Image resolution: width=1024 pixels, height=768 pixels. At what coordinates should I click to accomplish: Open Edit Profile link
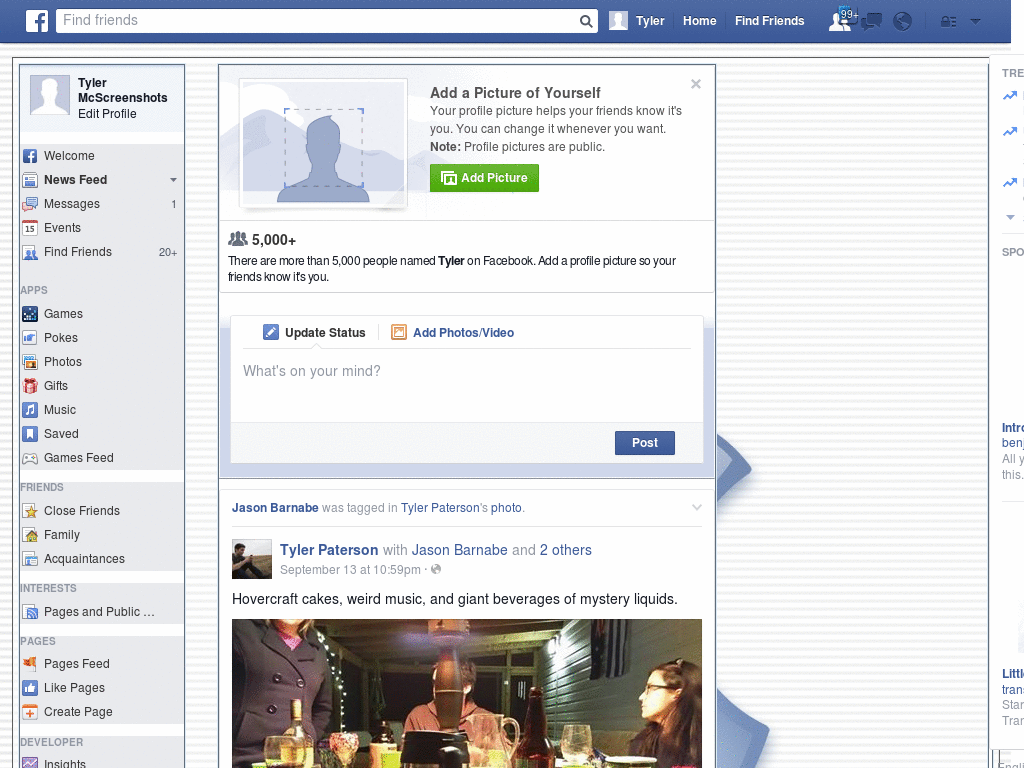pyautogui.click(x=107, y=114)
